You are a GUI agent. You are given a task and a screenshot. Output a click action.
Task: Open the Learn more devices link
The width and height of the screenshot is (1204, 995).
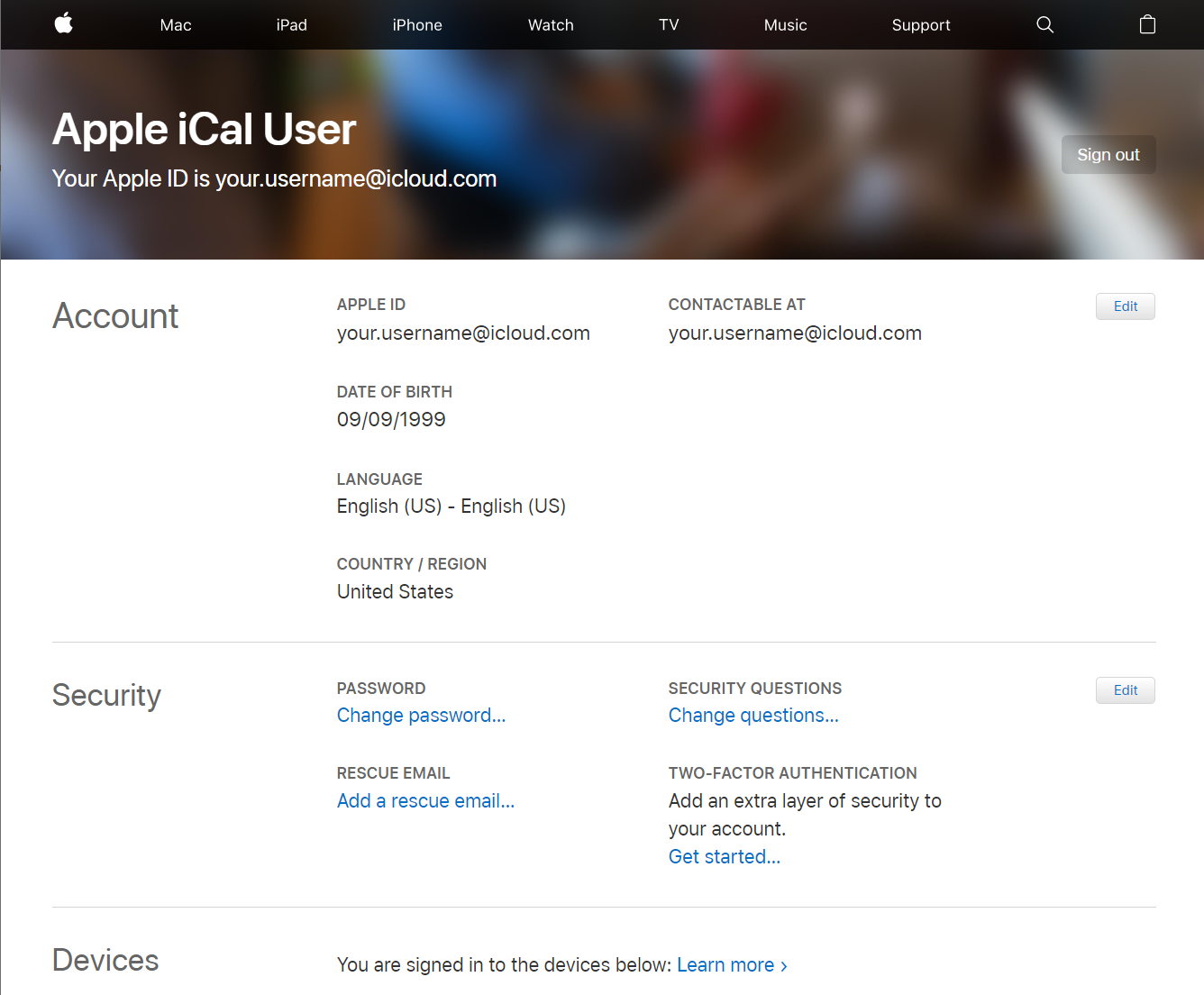click(x=732, y=965)
